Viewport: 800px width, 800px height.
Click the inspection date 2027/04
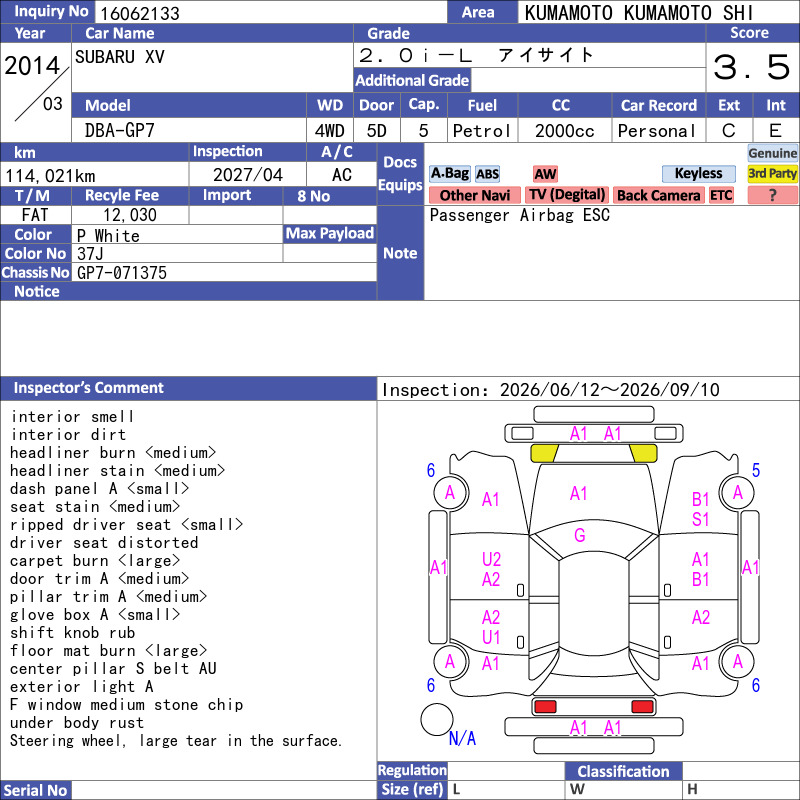click(x=247, y=175)
